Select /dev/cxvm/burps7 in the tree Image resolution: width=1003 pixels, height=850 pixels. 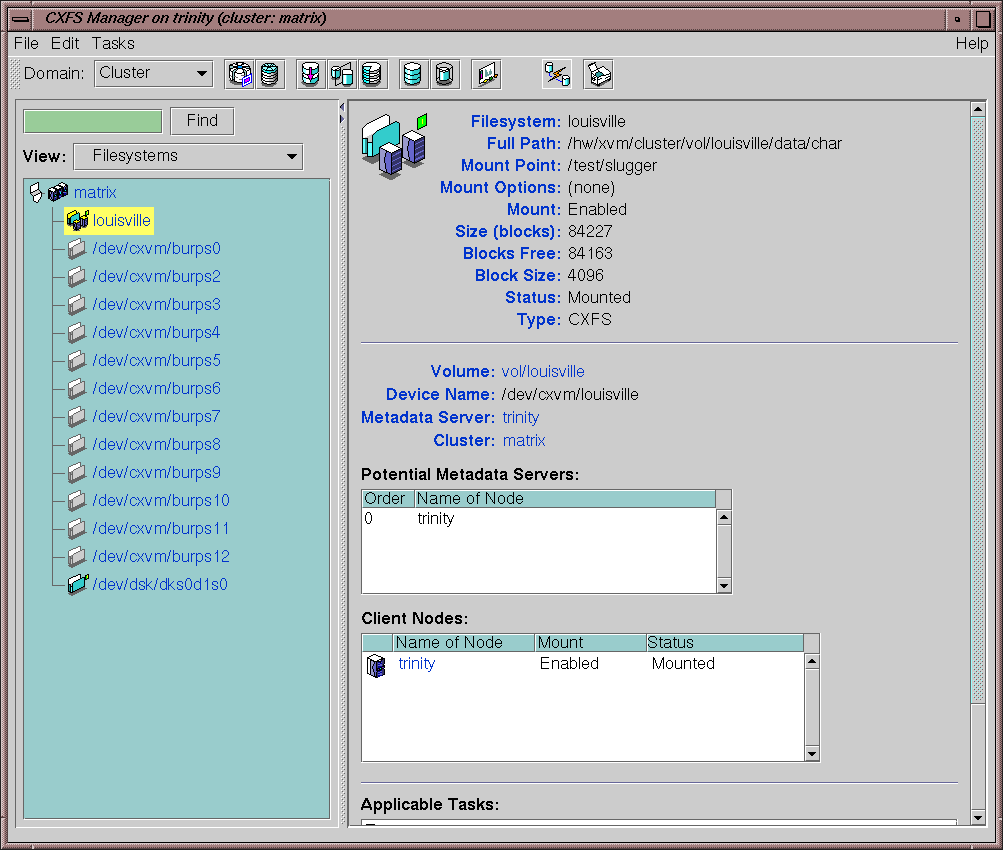tap(156, 416)
